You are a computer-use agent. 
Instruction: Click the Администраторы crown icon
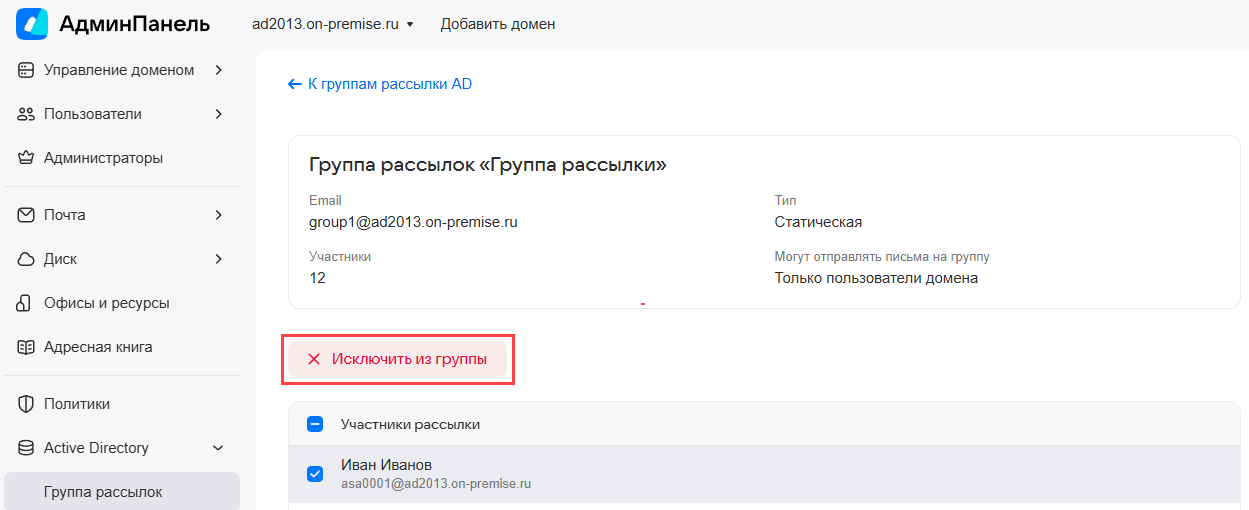click(27, 158)
